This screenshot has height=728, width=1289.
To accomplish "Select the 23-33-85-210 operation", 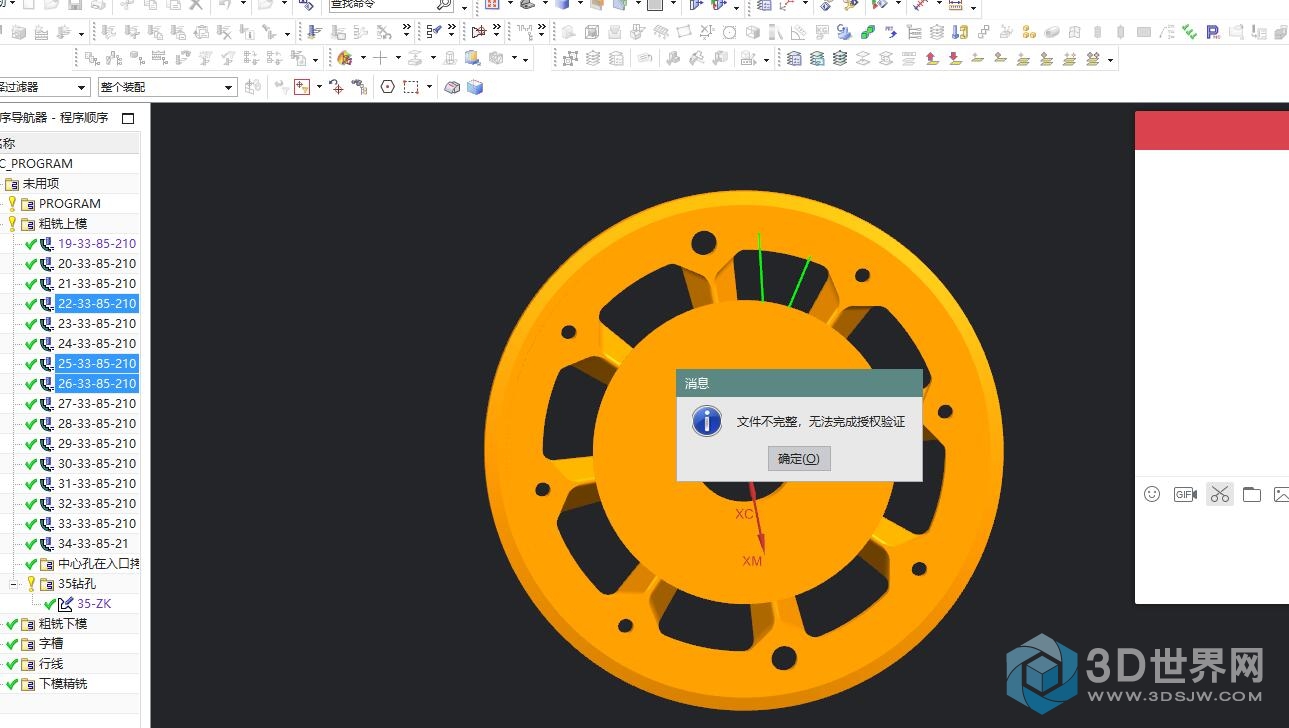I will point(97,324).
